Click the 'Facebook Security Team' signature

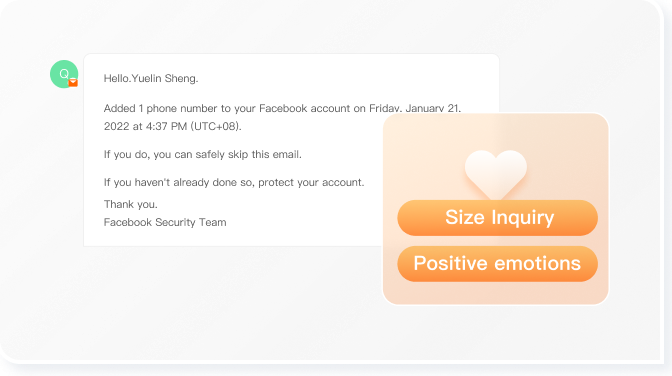[165, 222]
